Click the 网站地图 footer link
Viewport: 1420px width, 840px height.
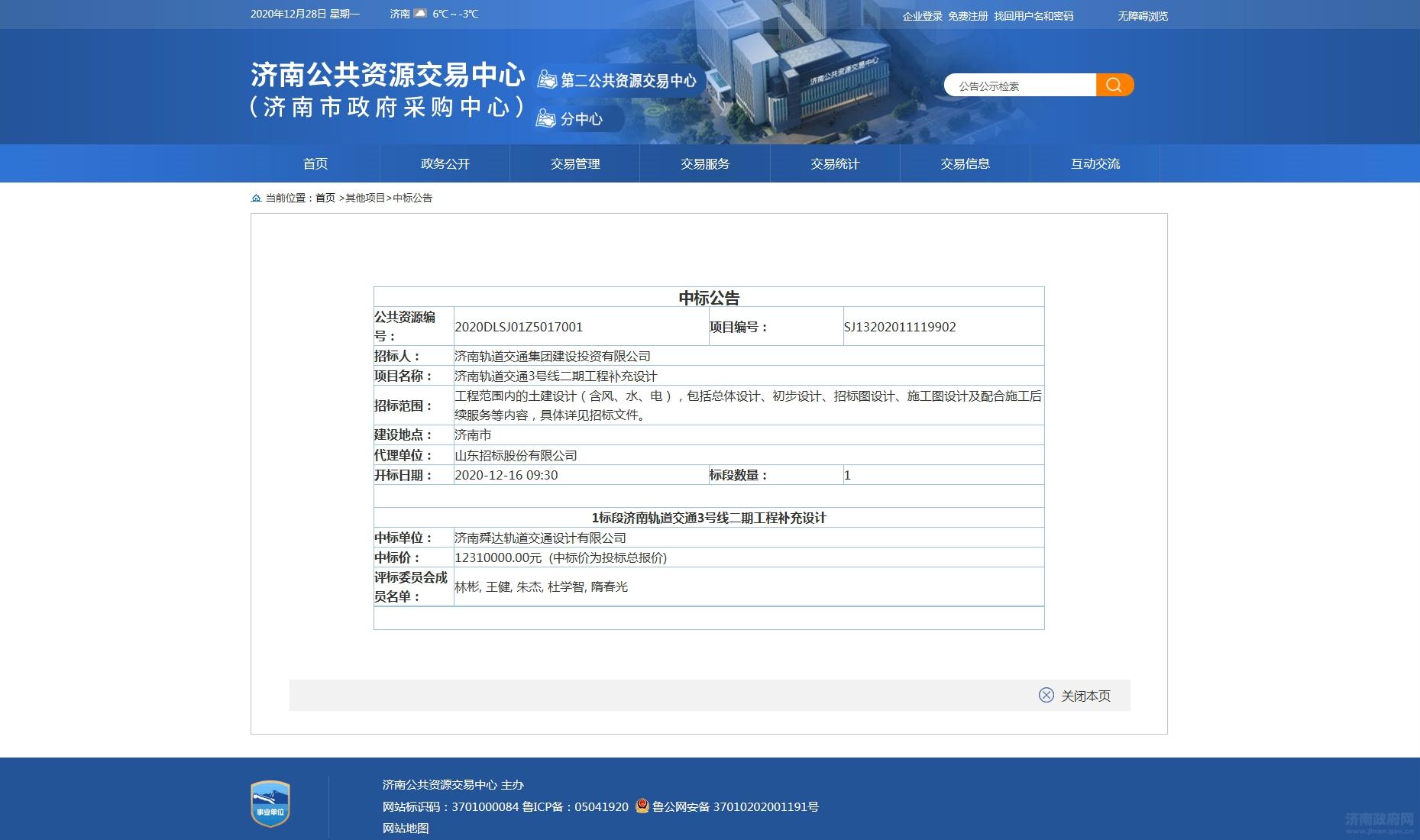[405, 828]
